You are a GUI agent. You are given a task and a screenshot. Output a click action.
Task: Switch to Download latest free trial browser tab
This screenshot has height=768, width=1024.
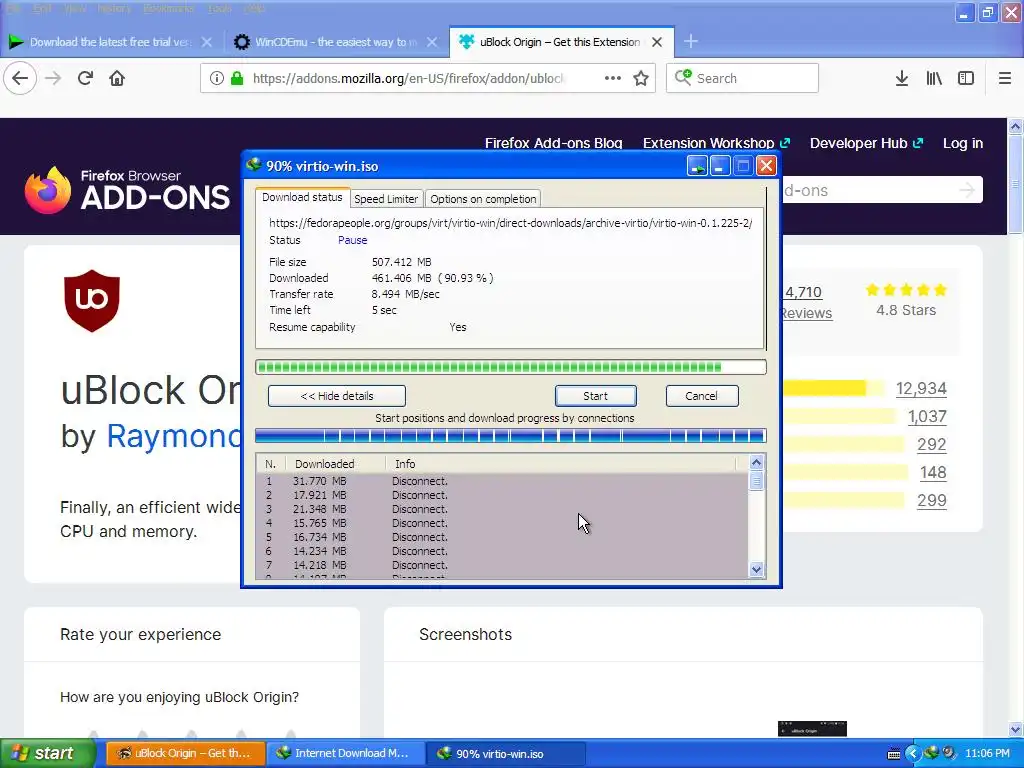[x=110, y=42]
